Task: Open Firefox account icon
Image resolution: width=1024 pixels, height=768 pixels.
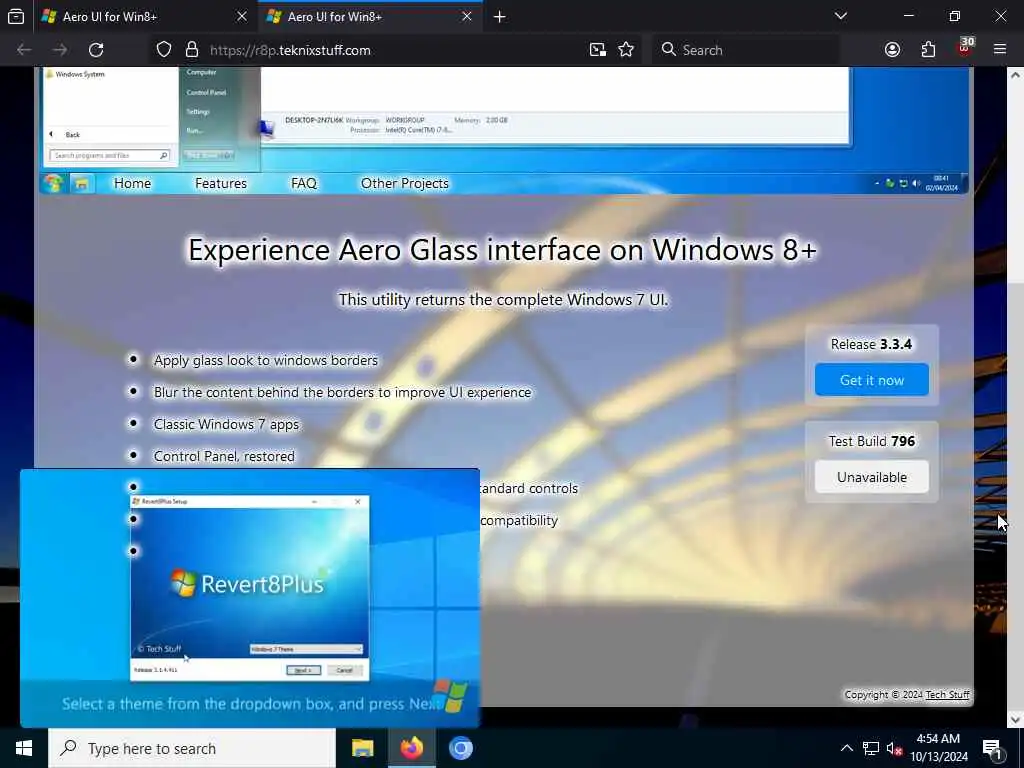Action: 892,50
